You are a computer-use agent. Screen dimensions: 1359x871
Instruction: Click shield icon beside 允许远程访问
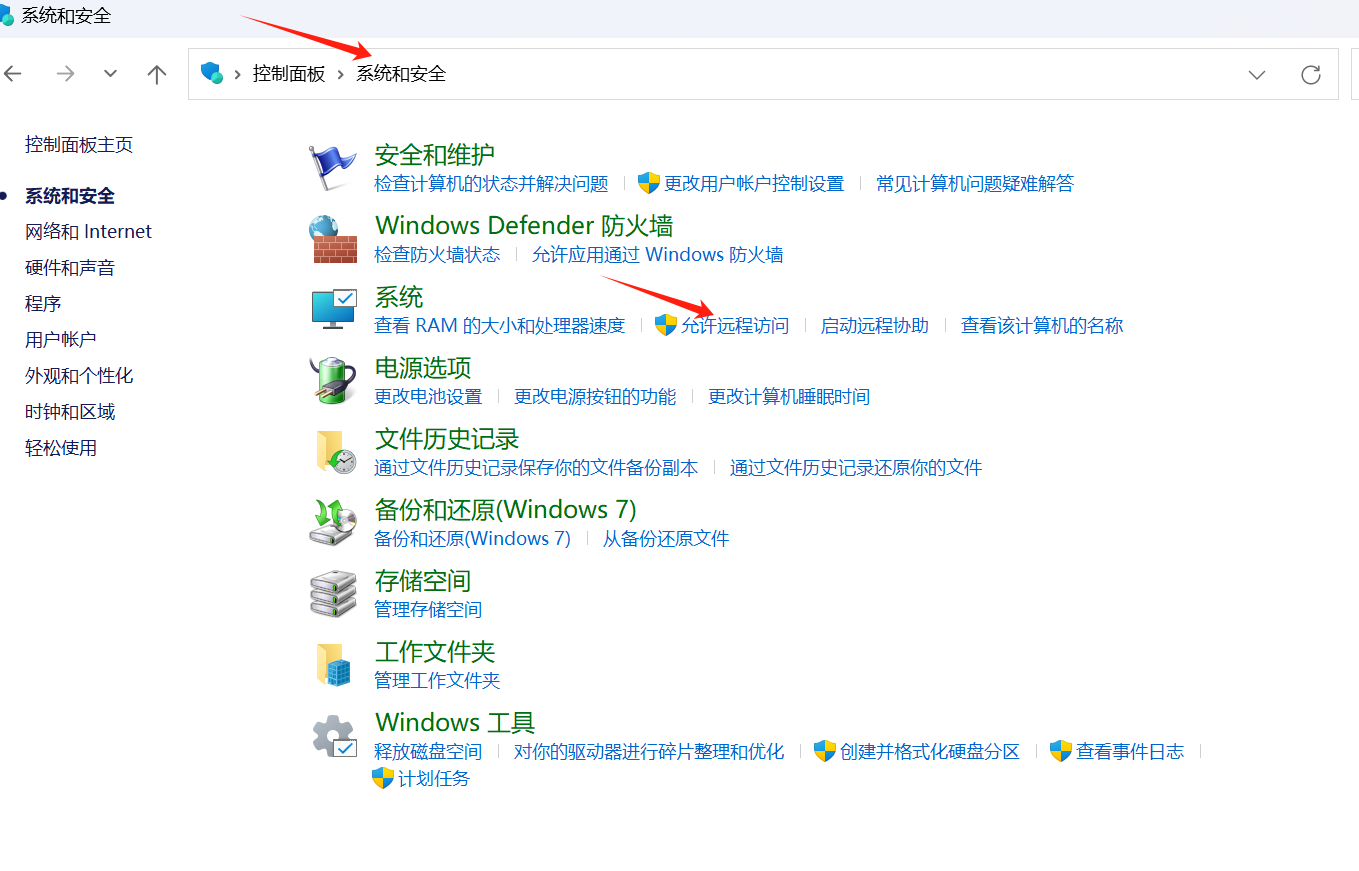pyautogui.click(x=666, y=325)
